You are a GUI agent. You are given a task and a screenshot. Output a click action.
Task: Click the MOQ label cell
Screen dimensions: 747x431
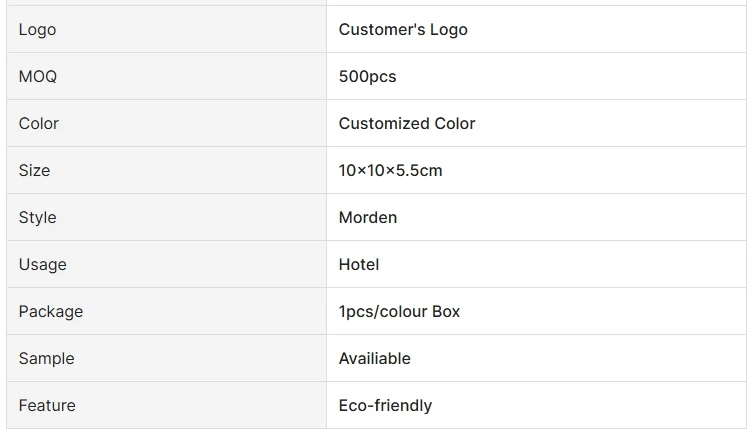click(38, 77)
